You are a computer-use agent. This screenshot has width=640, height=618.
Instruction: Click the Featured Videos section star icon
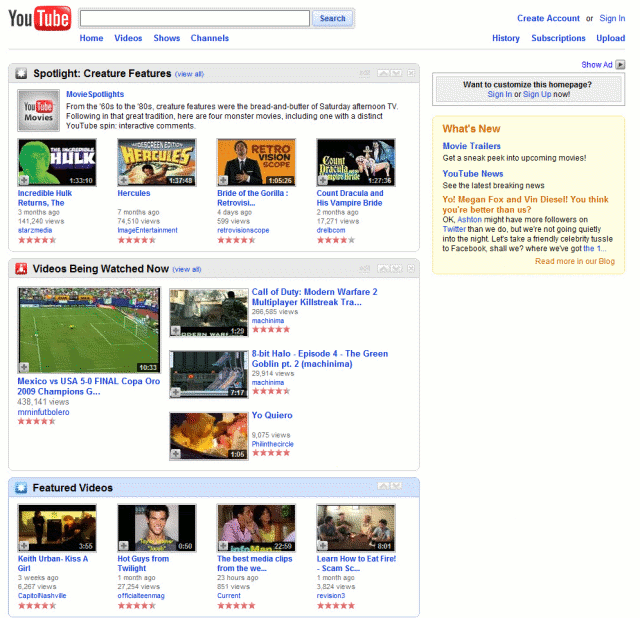pos(21,488)
